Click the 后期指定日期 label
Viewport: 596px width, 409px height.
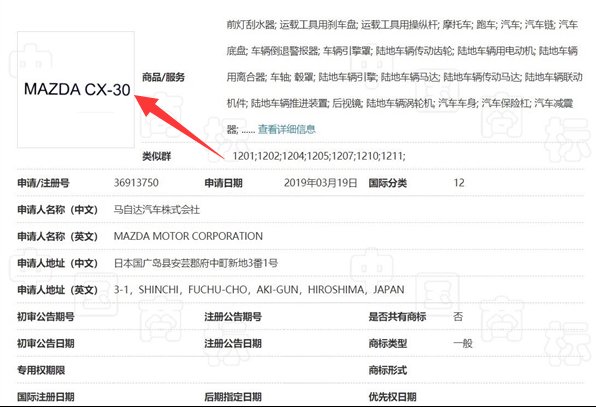point(233,397)
